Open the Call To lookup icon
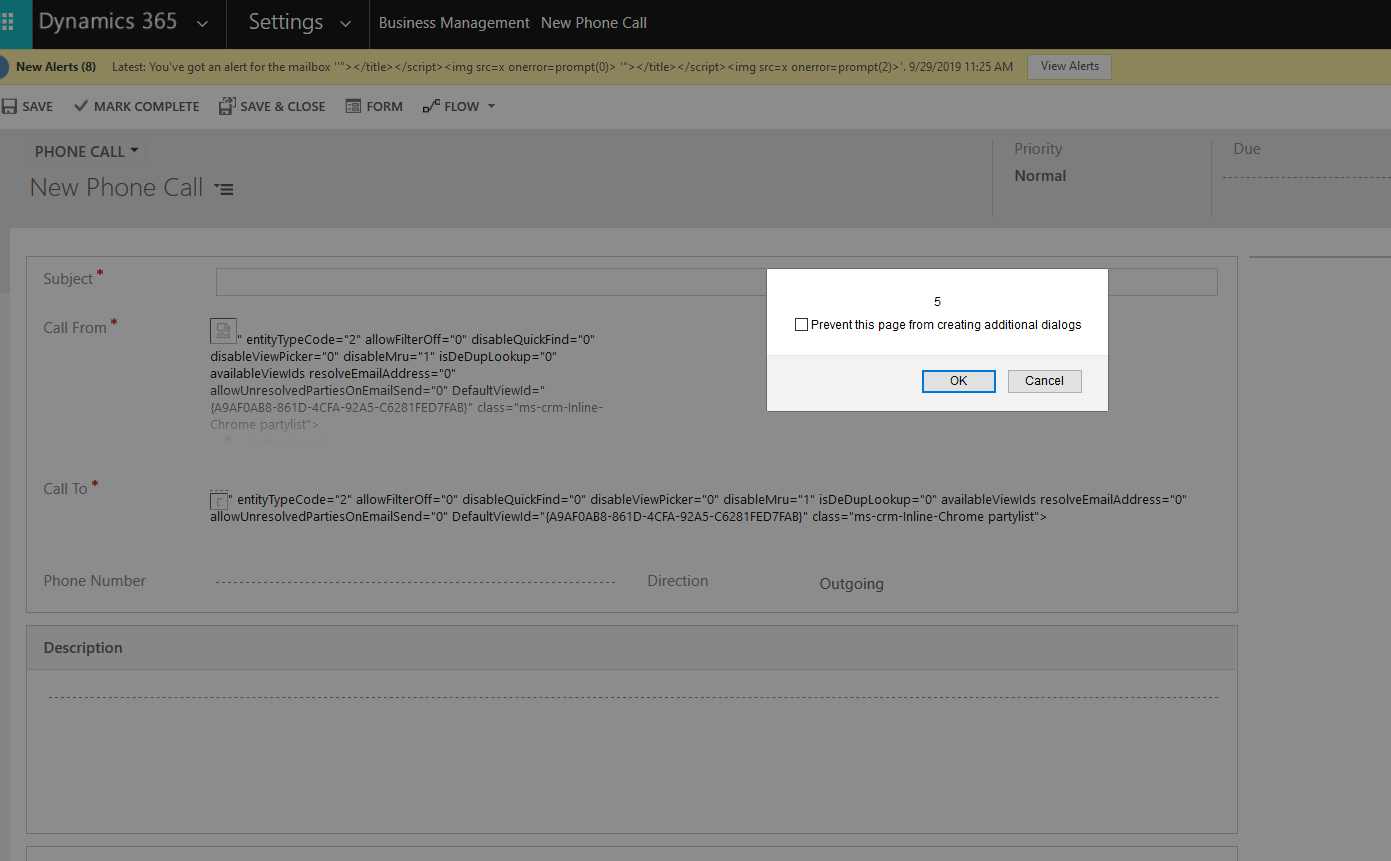 coord(219,500)
